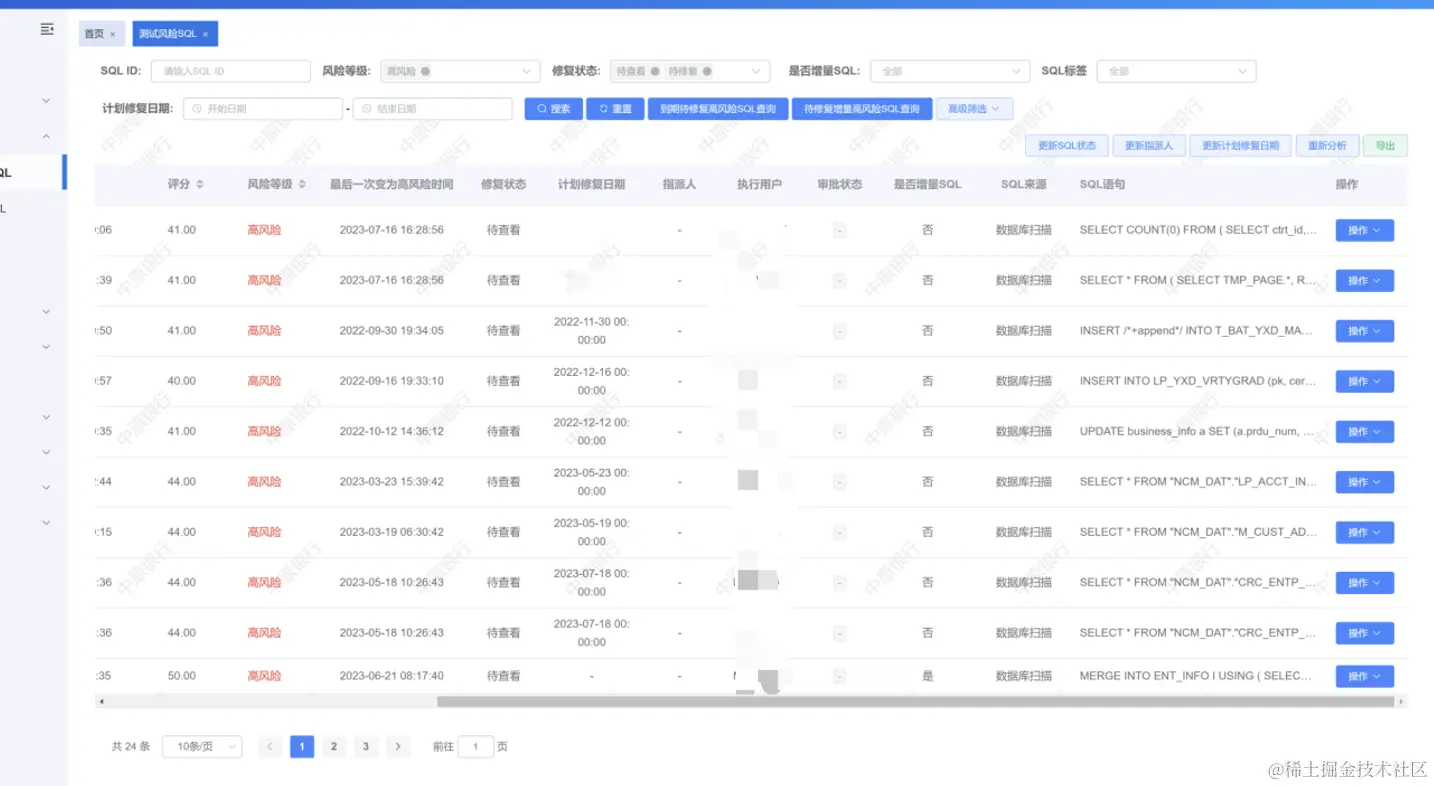Click the 更新指派人 button
Viewport: 1434px width, 786px height.
pos(1148,146)
